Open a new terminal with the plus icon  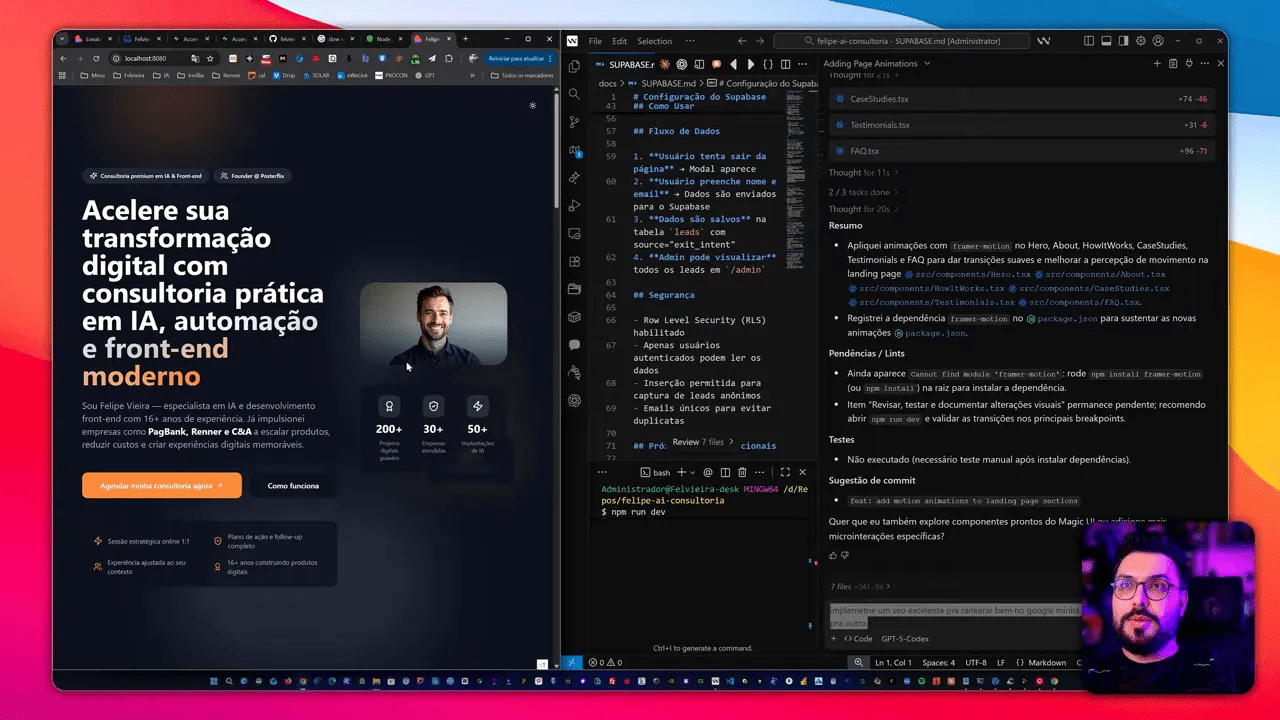pyautogui.click(x=681, y=472)
